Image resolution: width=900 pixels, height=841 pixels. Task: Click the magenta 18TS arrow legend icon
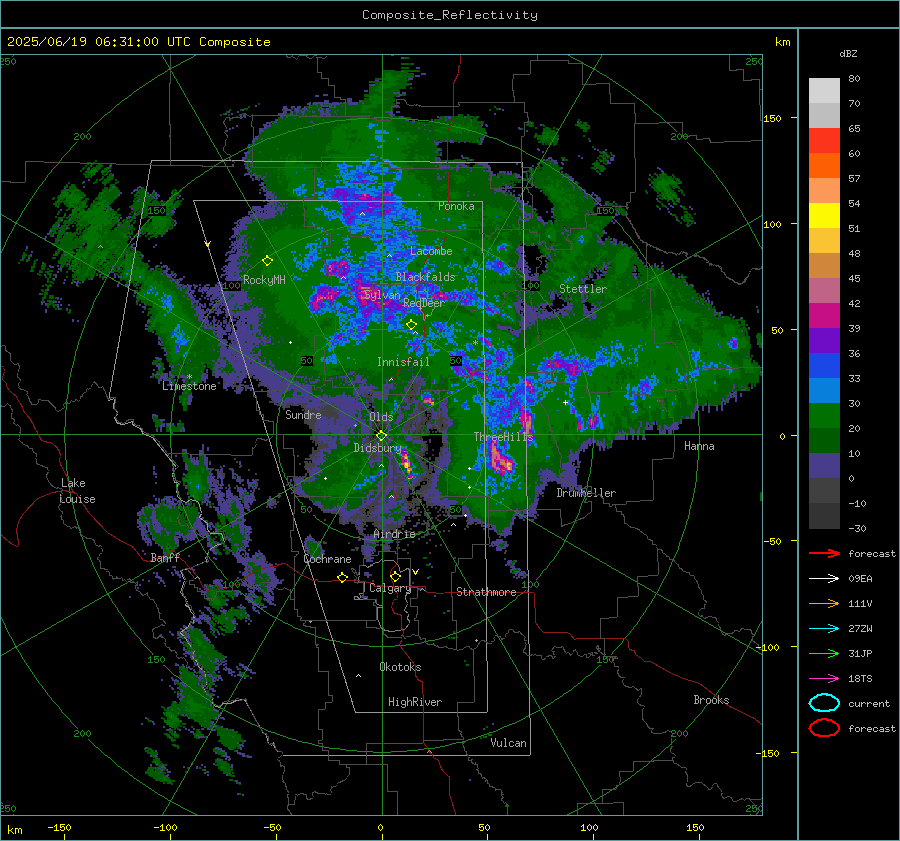coord(824,679)
